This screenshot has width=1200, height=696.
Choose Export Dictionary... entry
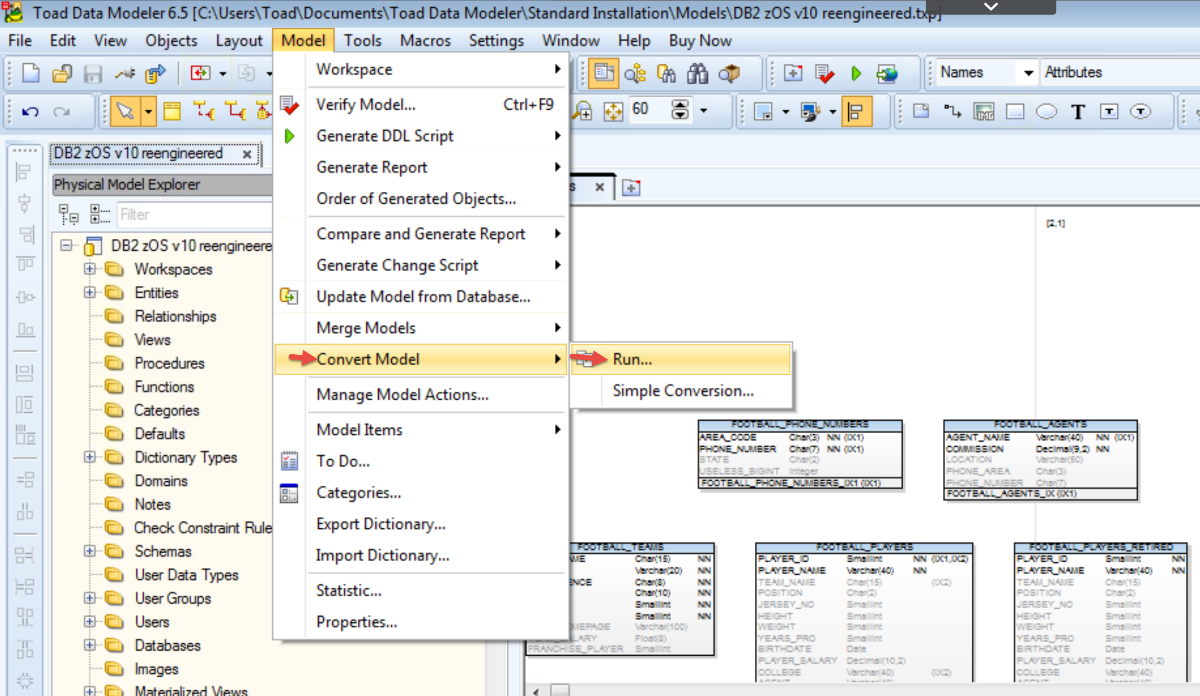pyautogui.click(x=422, y=524)
